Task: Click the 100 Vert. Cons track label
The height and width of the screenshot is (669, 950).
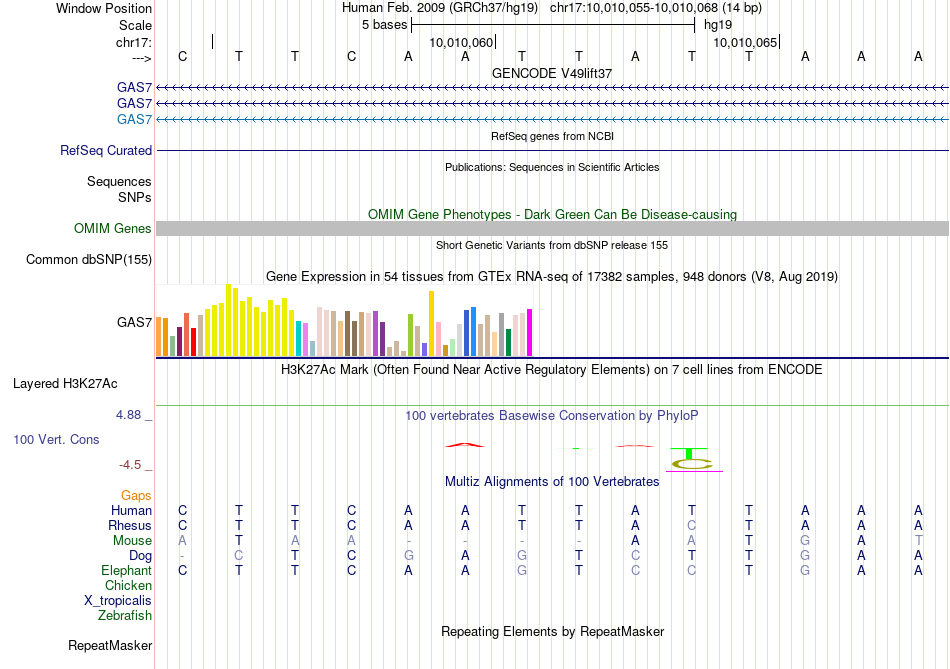Action: pyautogui.click(x=56, y=440)
